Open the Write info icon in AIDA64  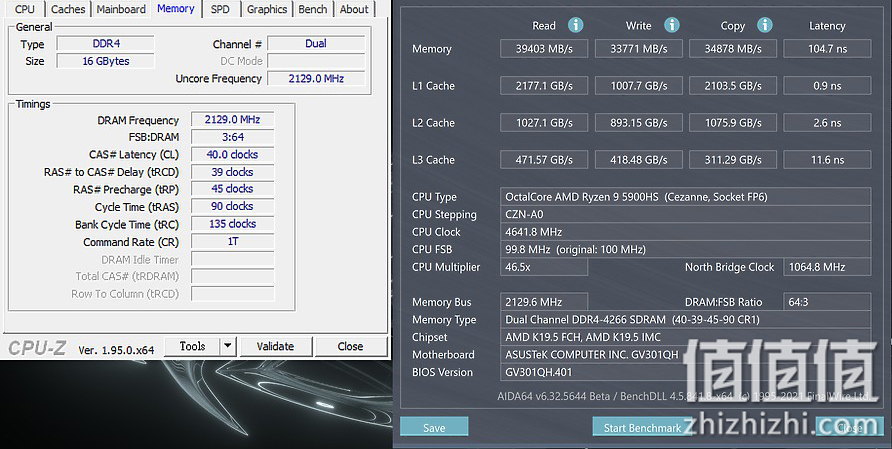672,25
